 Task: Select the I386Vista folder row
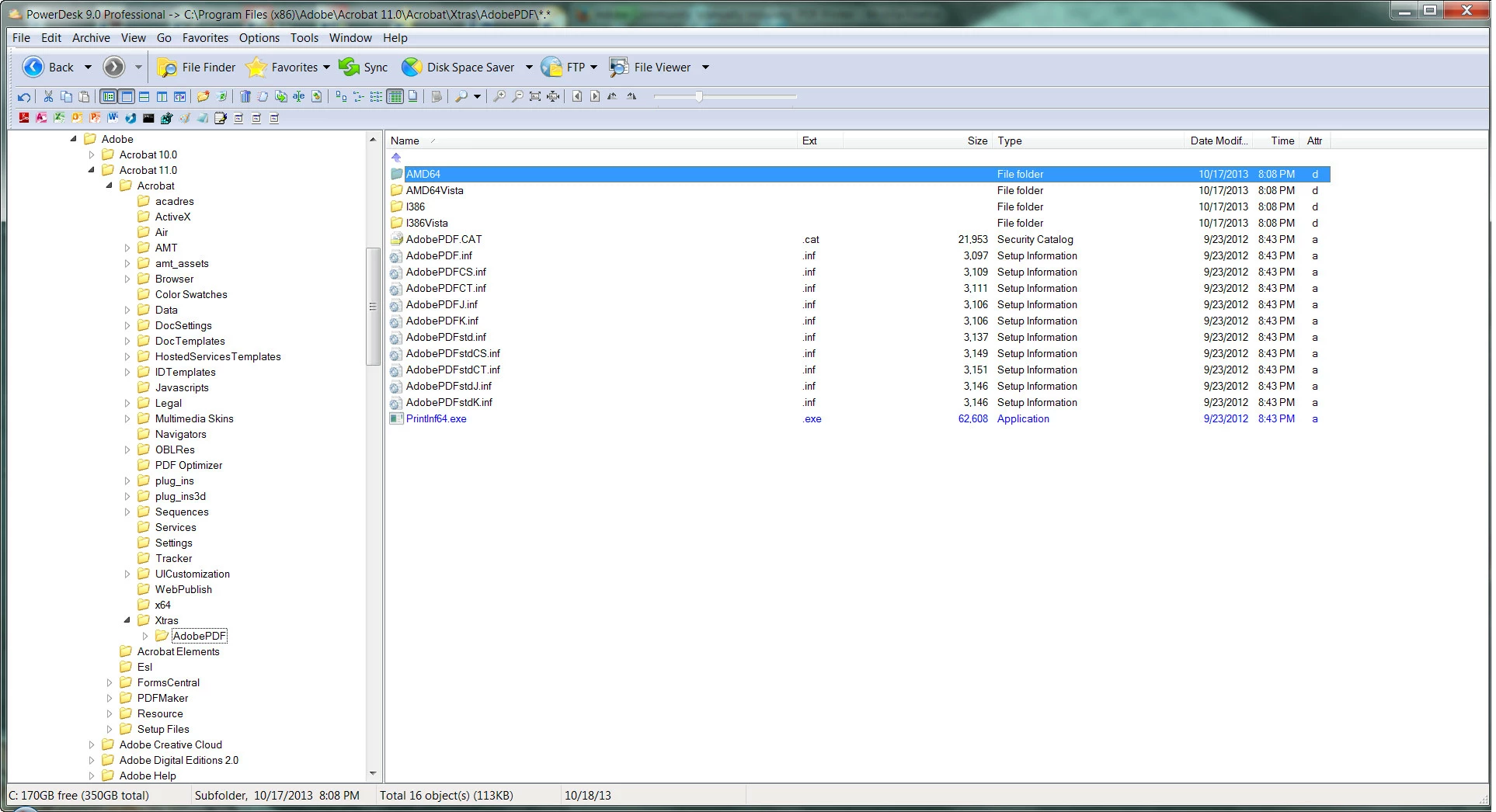tap(860, 223)
